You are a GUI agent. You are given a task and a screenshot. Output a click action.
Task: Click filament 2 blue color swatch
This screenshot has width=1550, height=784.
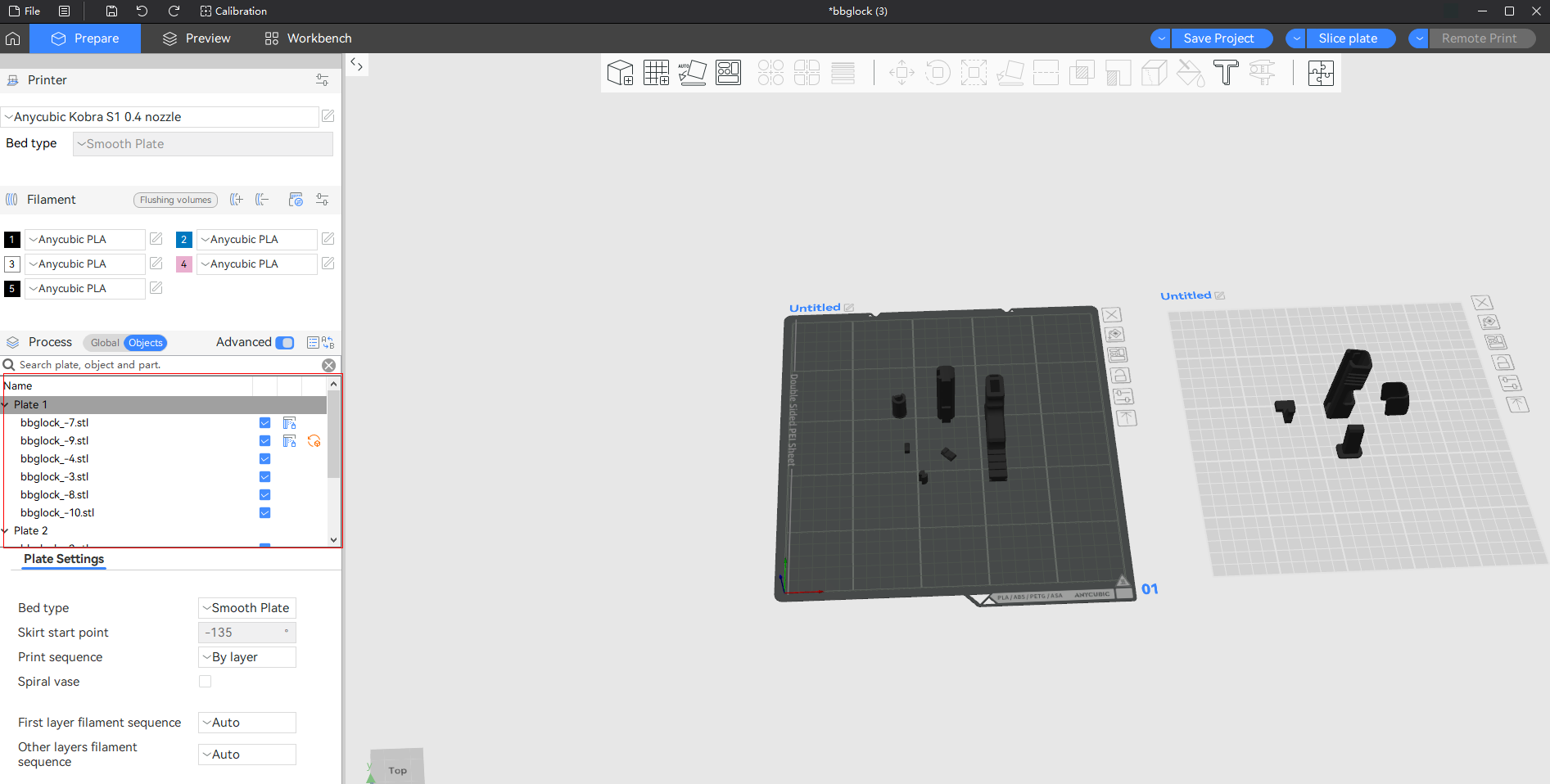tap(183, 240)
